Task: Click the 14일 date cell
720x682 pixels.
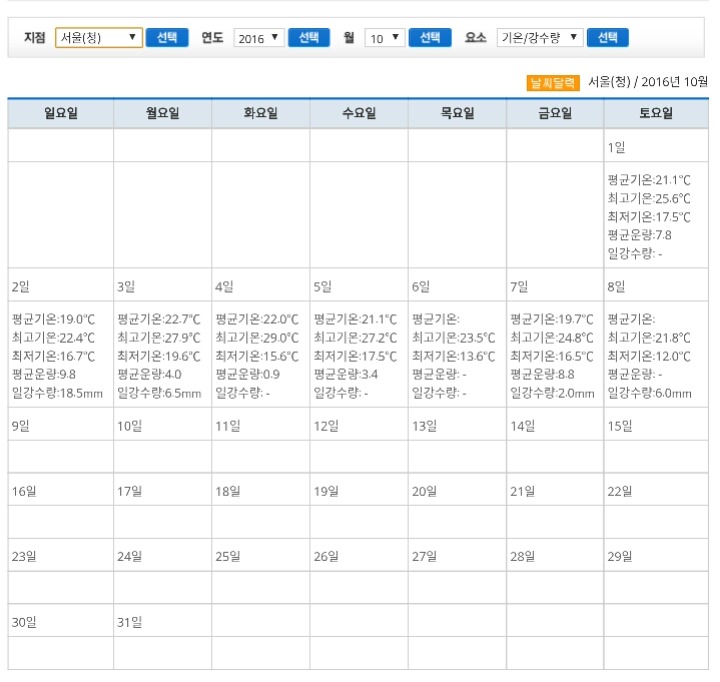Action: coord(555,424)
